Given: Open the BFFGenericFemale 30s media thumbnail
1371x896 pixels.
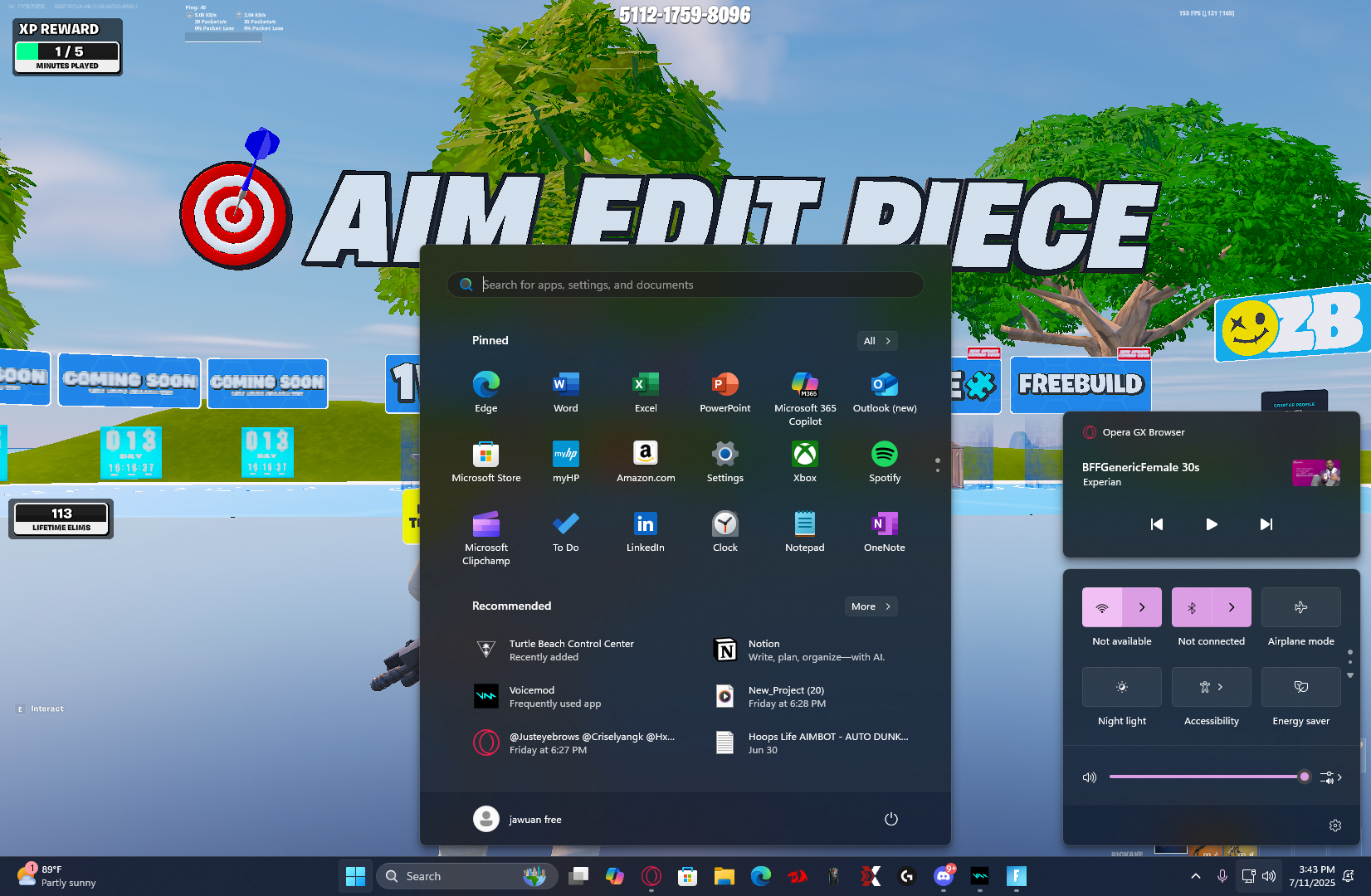Looking at the screenshot, I should [1315, 473].
